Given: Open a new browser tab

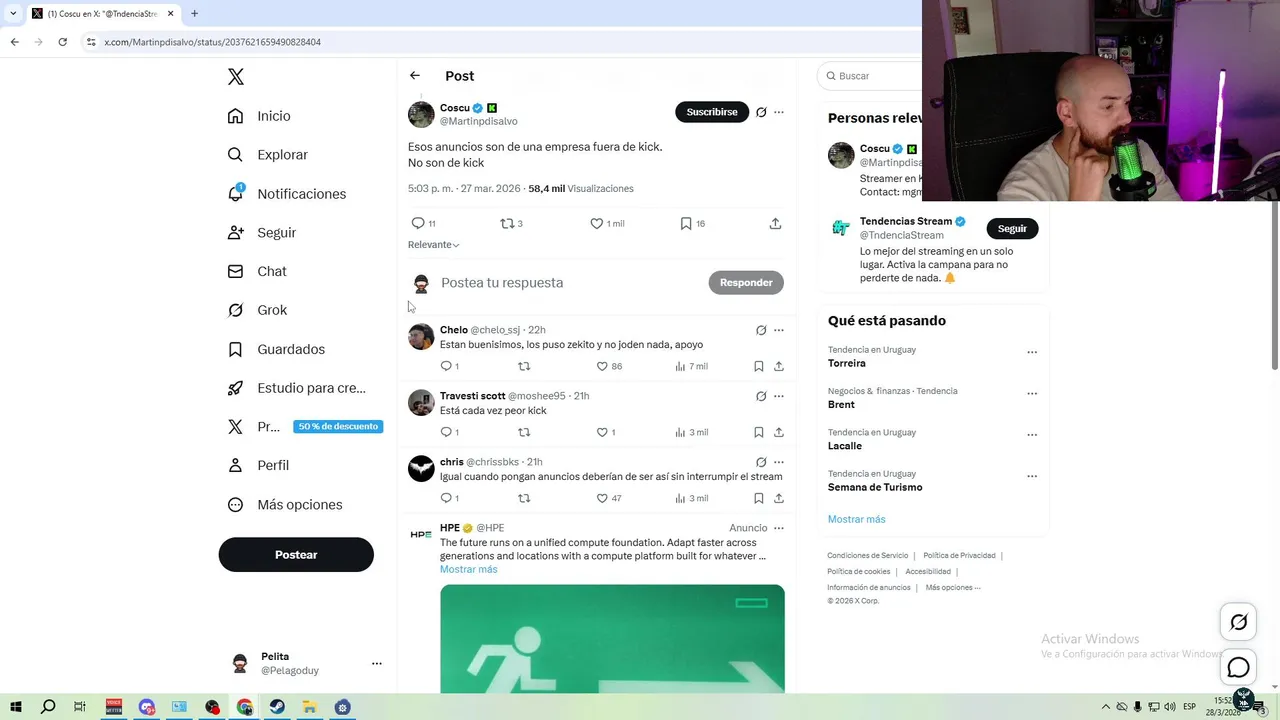Looking at the screenshot, I should click(x=194, y=14).
